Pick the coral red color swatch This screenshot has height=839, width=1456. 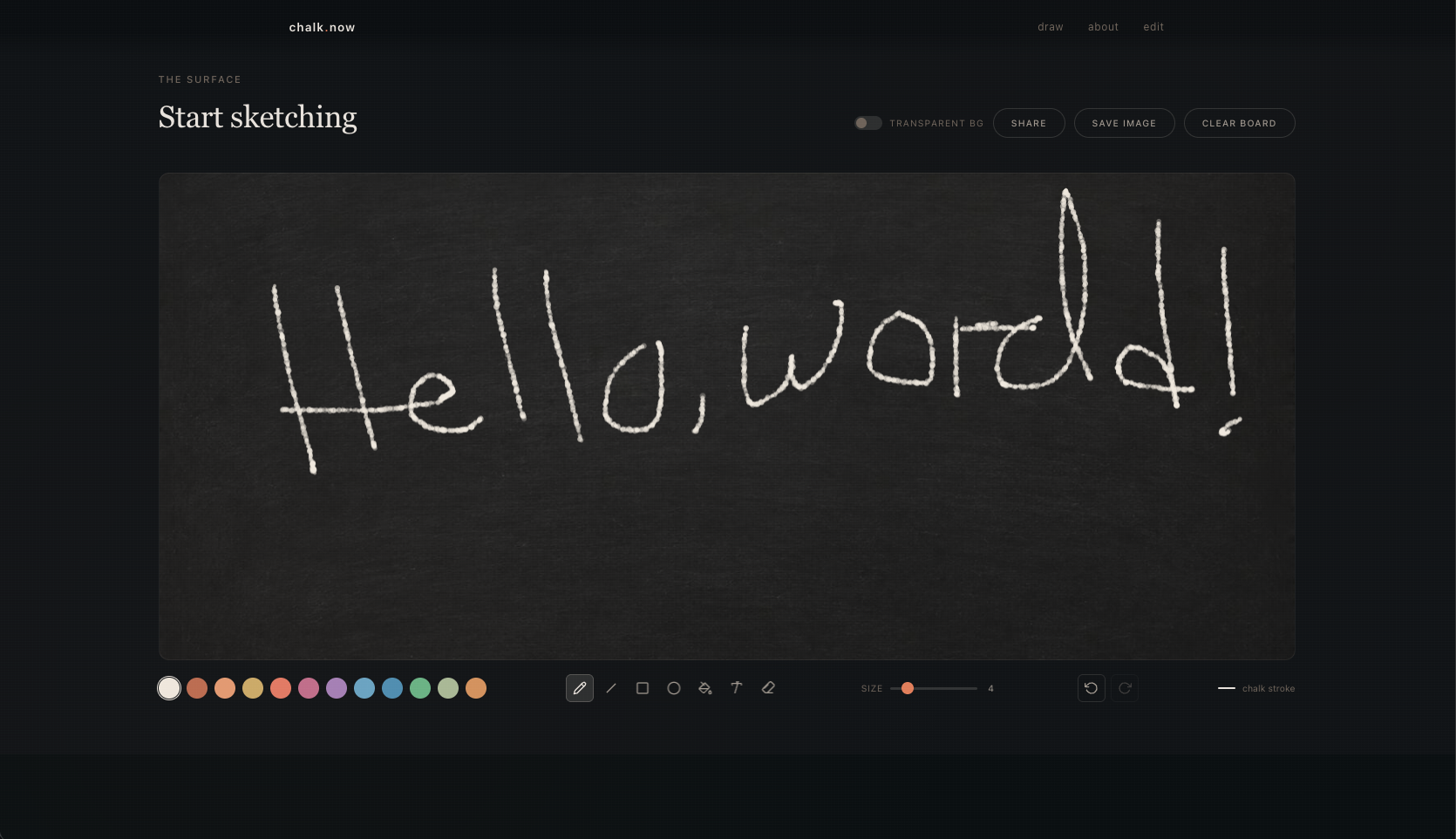coord(281,688)
